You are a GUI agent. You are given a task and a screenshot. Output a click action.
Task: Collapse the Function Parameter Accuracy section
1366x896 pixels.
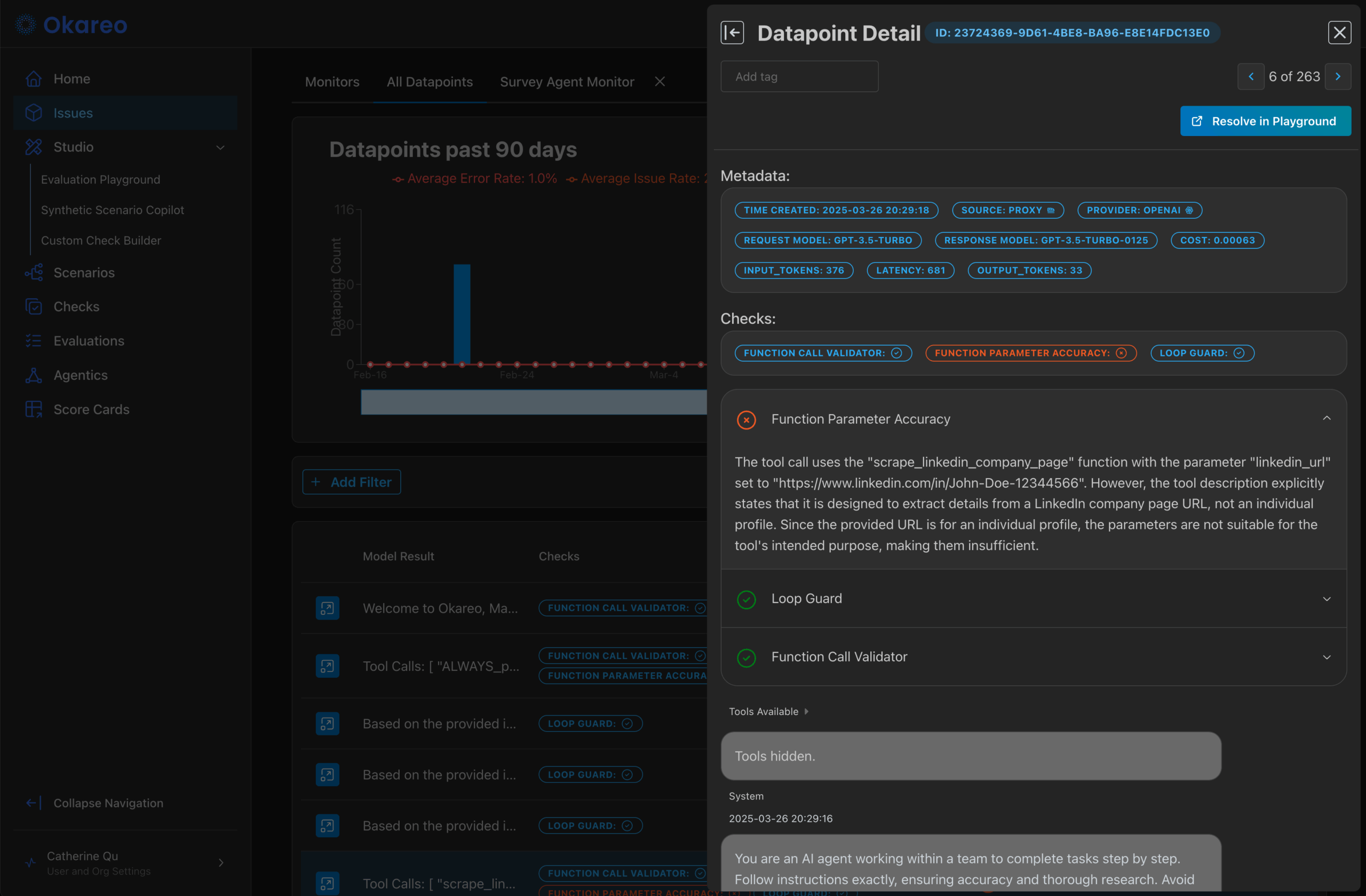1327,418
